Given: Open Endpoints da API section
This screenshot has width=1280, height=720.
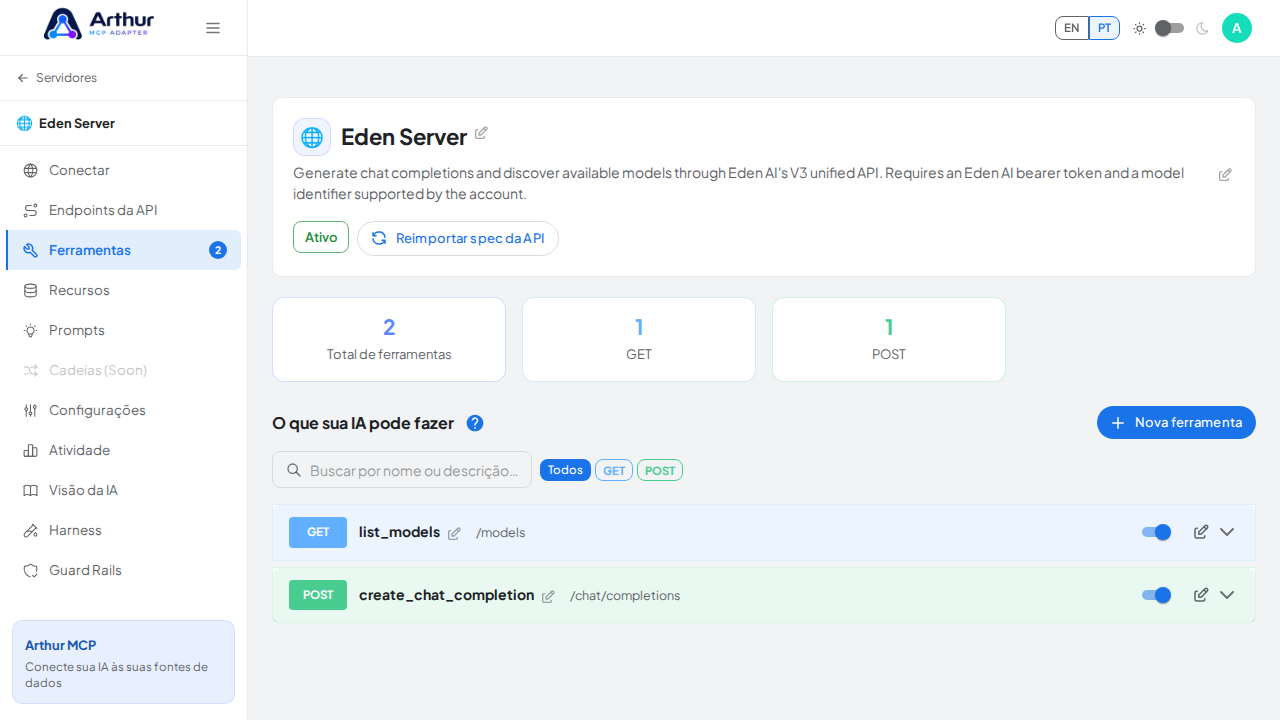Looking at the screenshot, I should click(x=123, y=210).
